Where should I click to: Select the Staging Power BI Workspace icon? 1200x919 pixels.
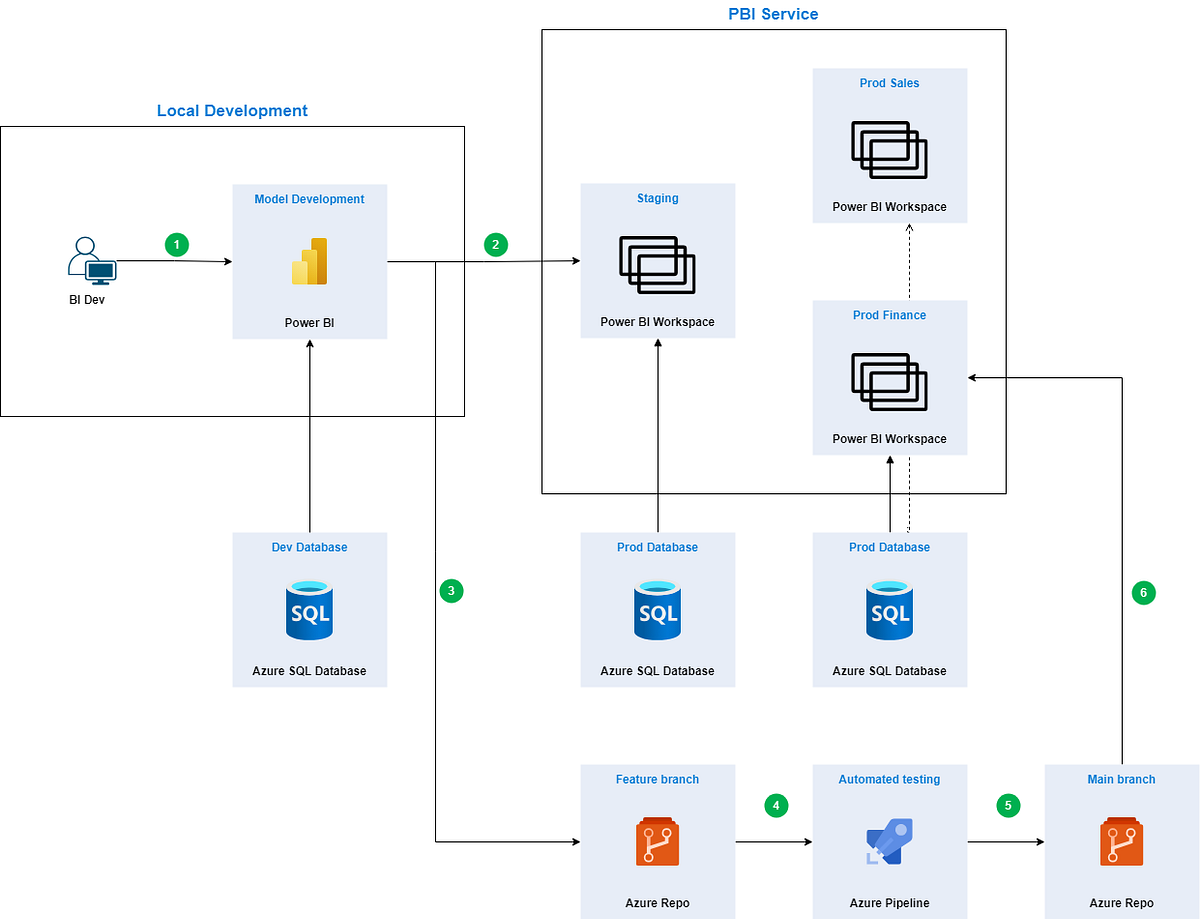(657, 265)
